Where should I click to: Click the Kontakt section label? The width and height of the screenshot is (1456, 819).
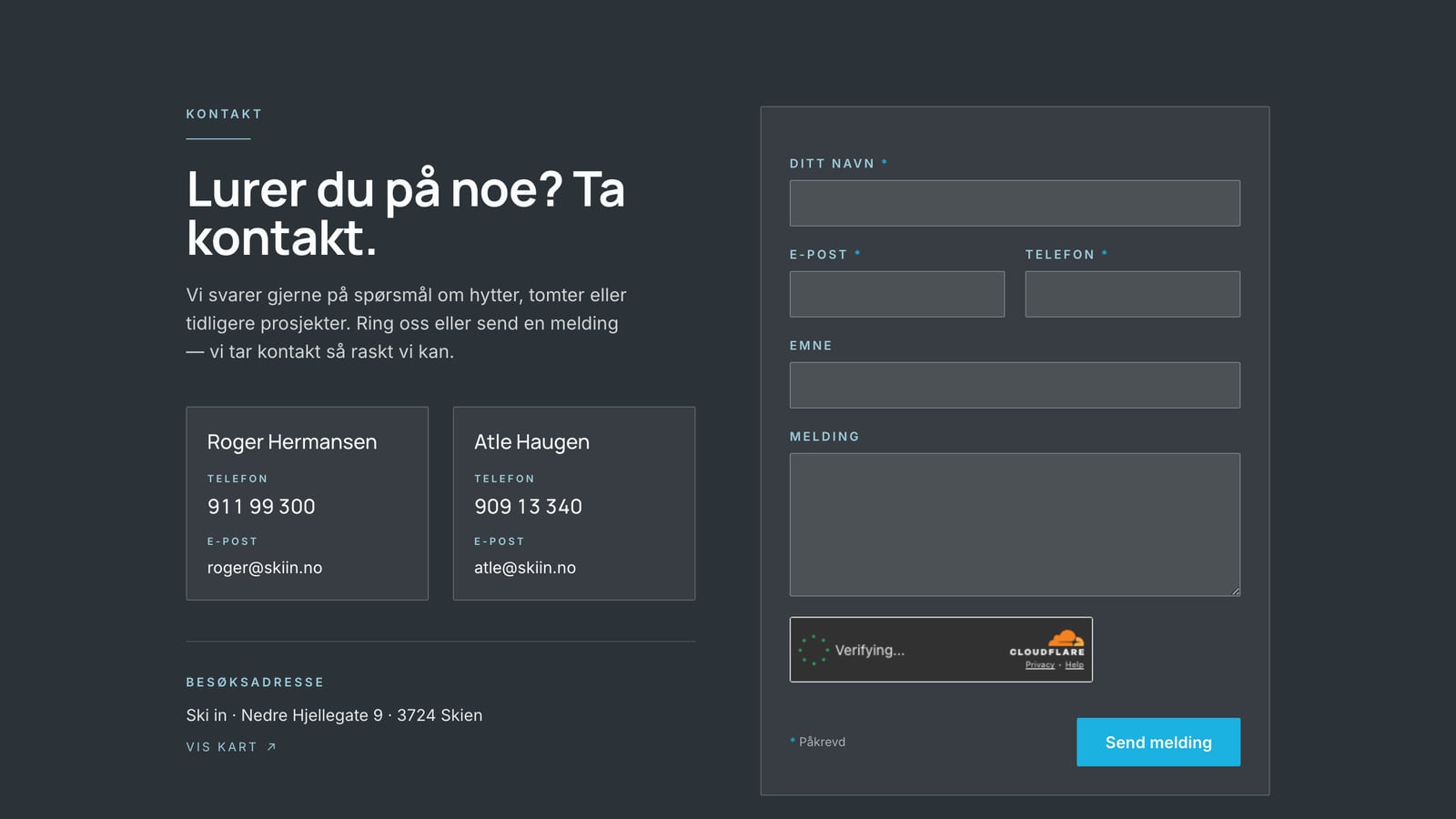click(x=224, y=114)
